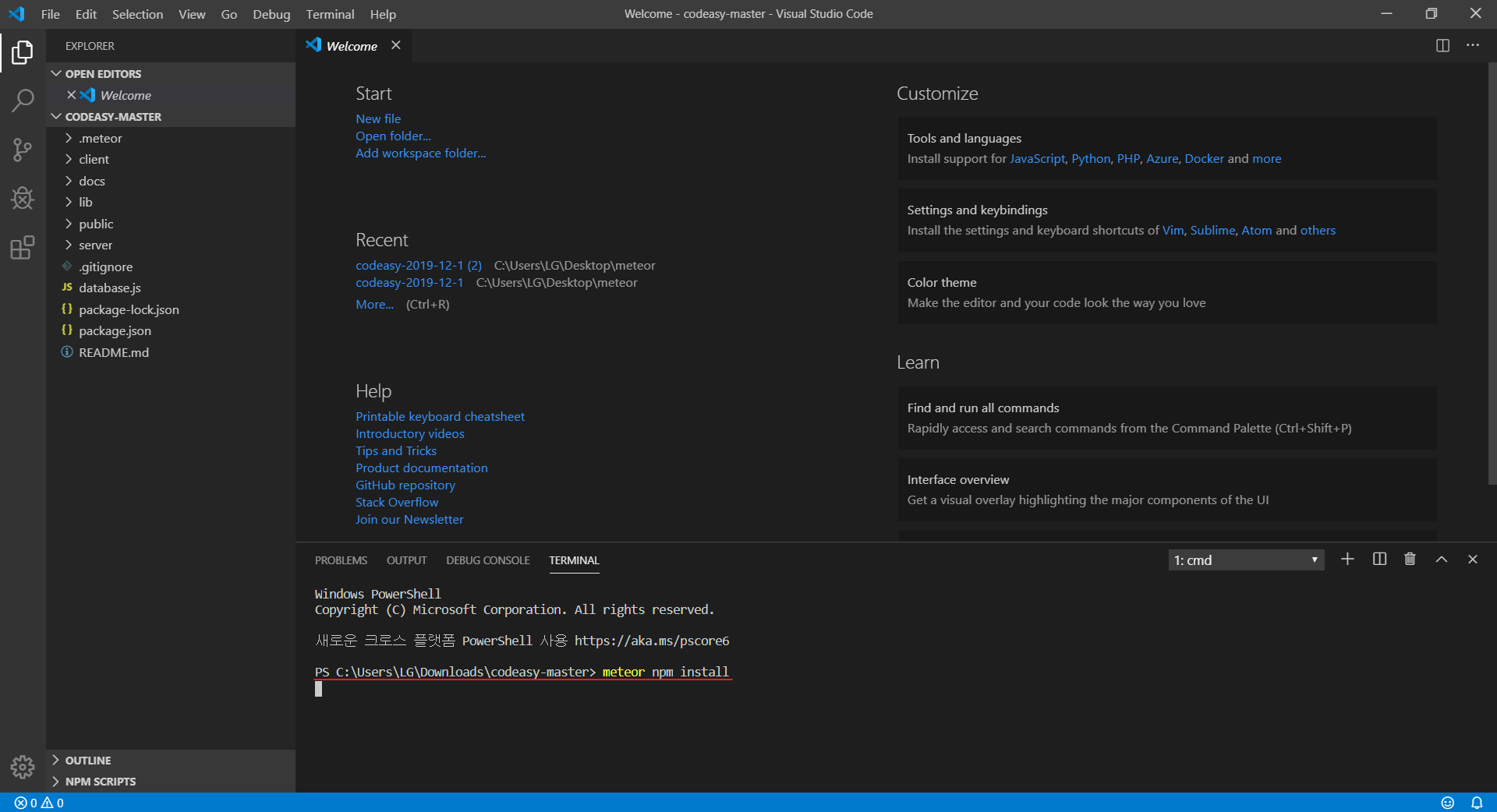The width and height of the screenshot is (1497, 812).
Task: Open database.js file
Action: (171, 288)
